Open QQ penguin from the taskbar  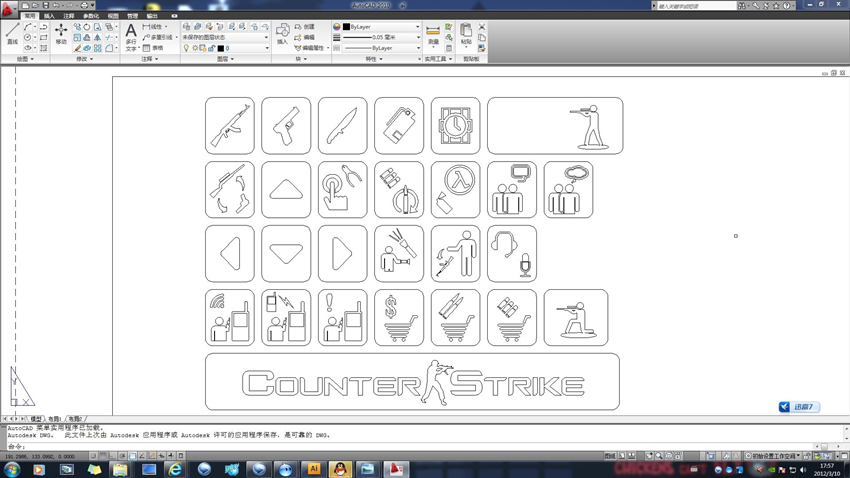coord(340,469)
